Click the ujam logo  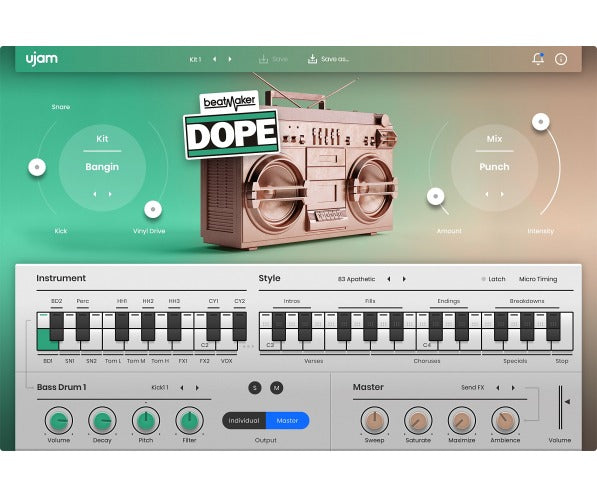click(42, 59)
